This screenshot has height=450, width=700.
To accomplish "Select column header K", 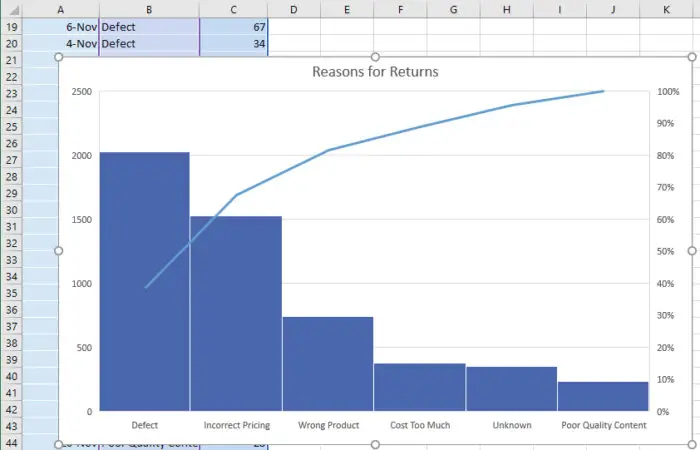I will pos(666,9).
